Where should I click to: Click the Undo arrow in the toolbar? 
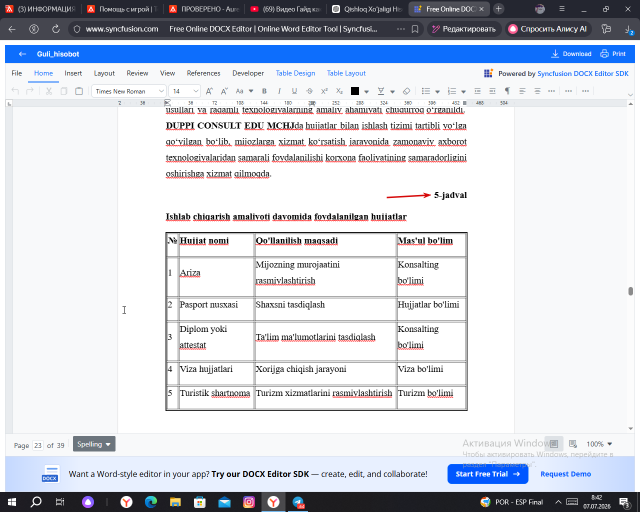(x=15, y=91)
